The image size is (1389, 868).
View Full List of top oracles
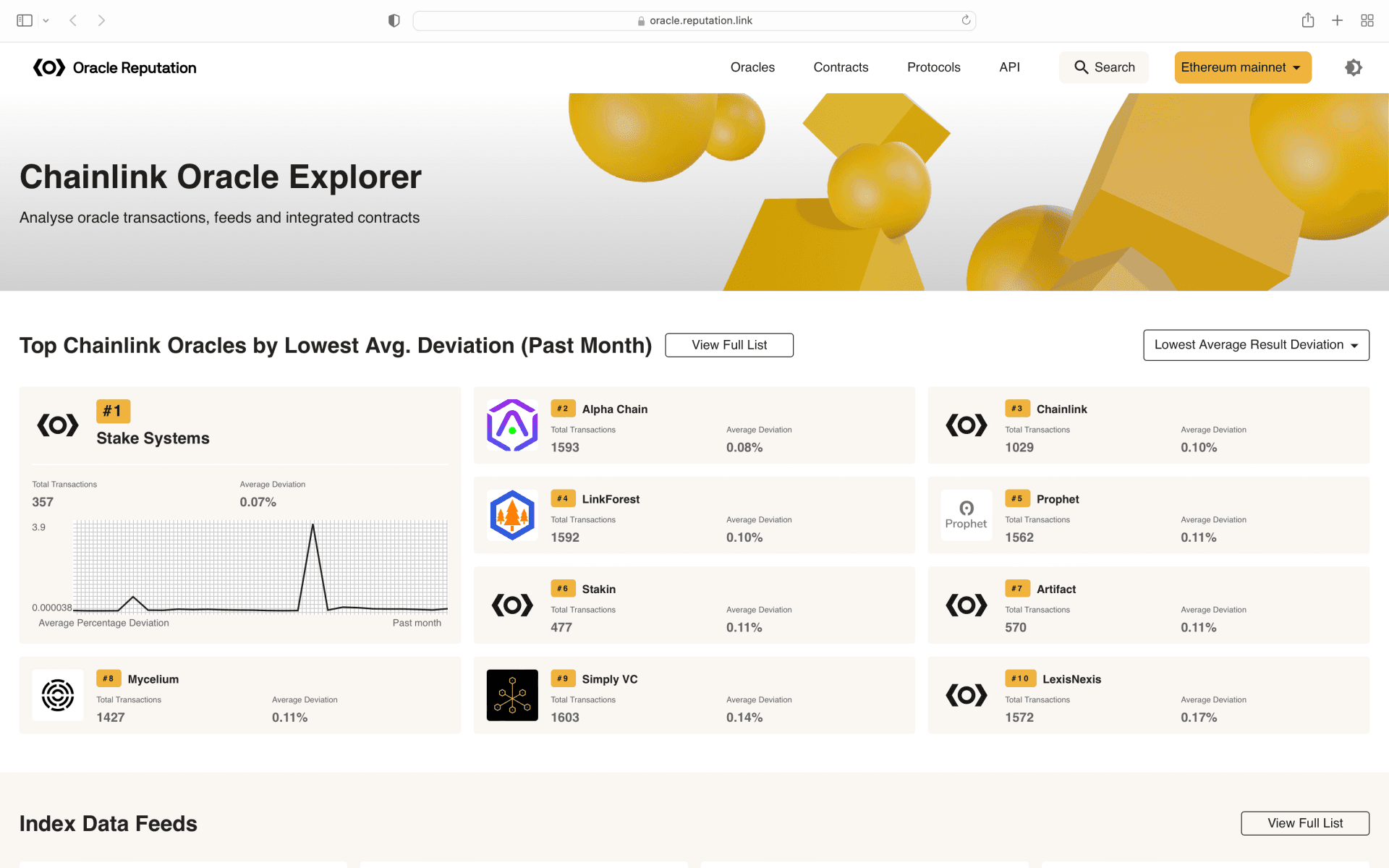729,345
